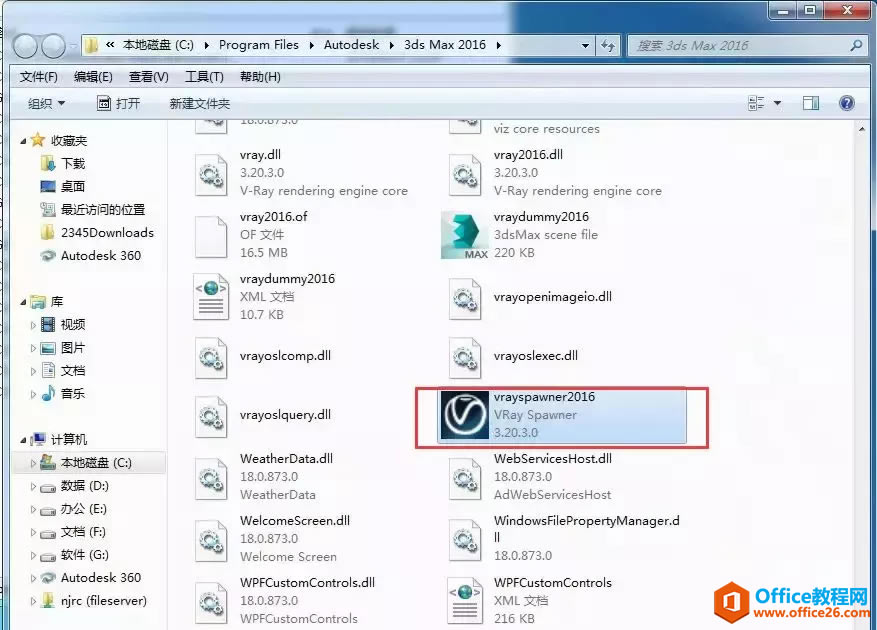
Task: Click the WebServicesHost.dll file icon
Action: point(465,478)
